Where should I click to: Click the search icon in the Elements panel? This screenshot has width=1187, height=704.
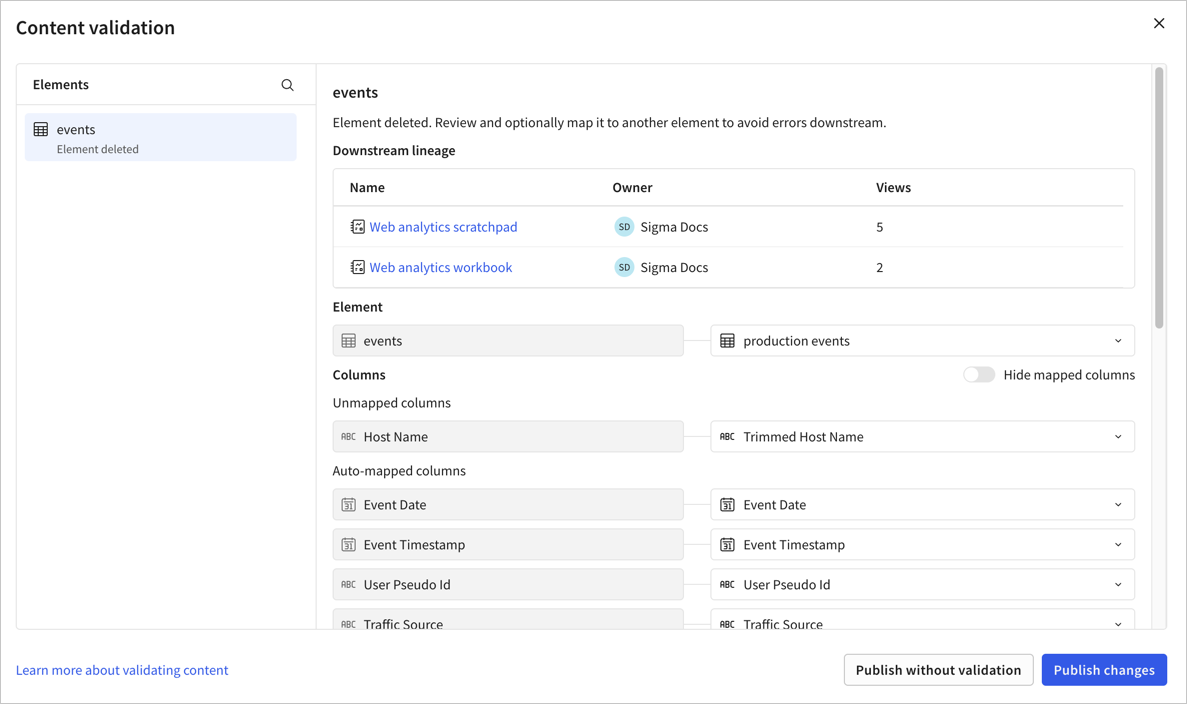pos(287,85)
